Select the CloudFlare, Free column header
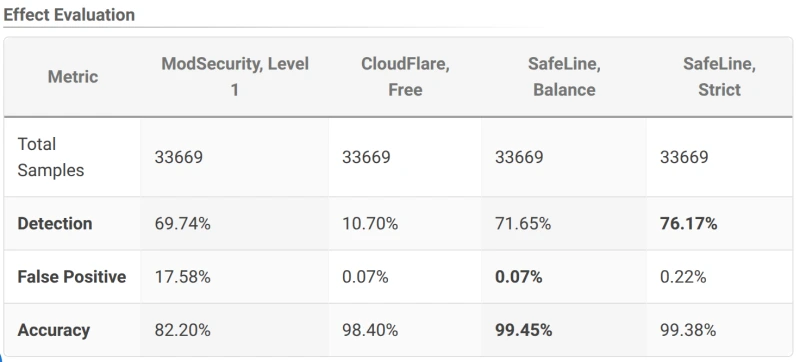The image size is (800, 362). 405,77
